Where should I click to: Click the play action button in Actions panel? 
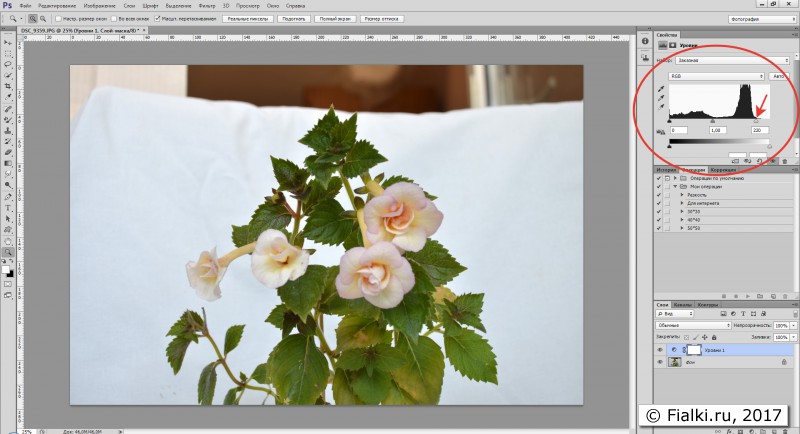(748, 296)
